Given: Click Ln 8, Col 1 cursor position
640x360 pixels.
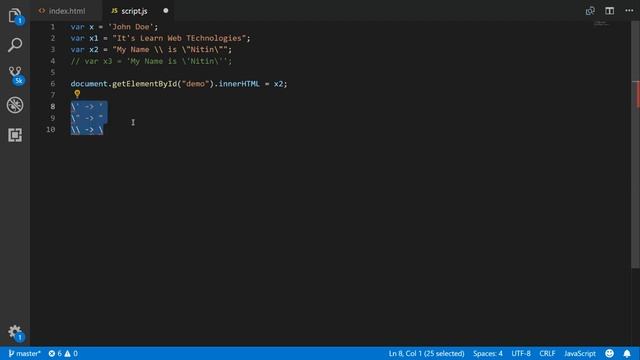Looking at the screenshot, I should pyautogui.click(x=426, y=353).
